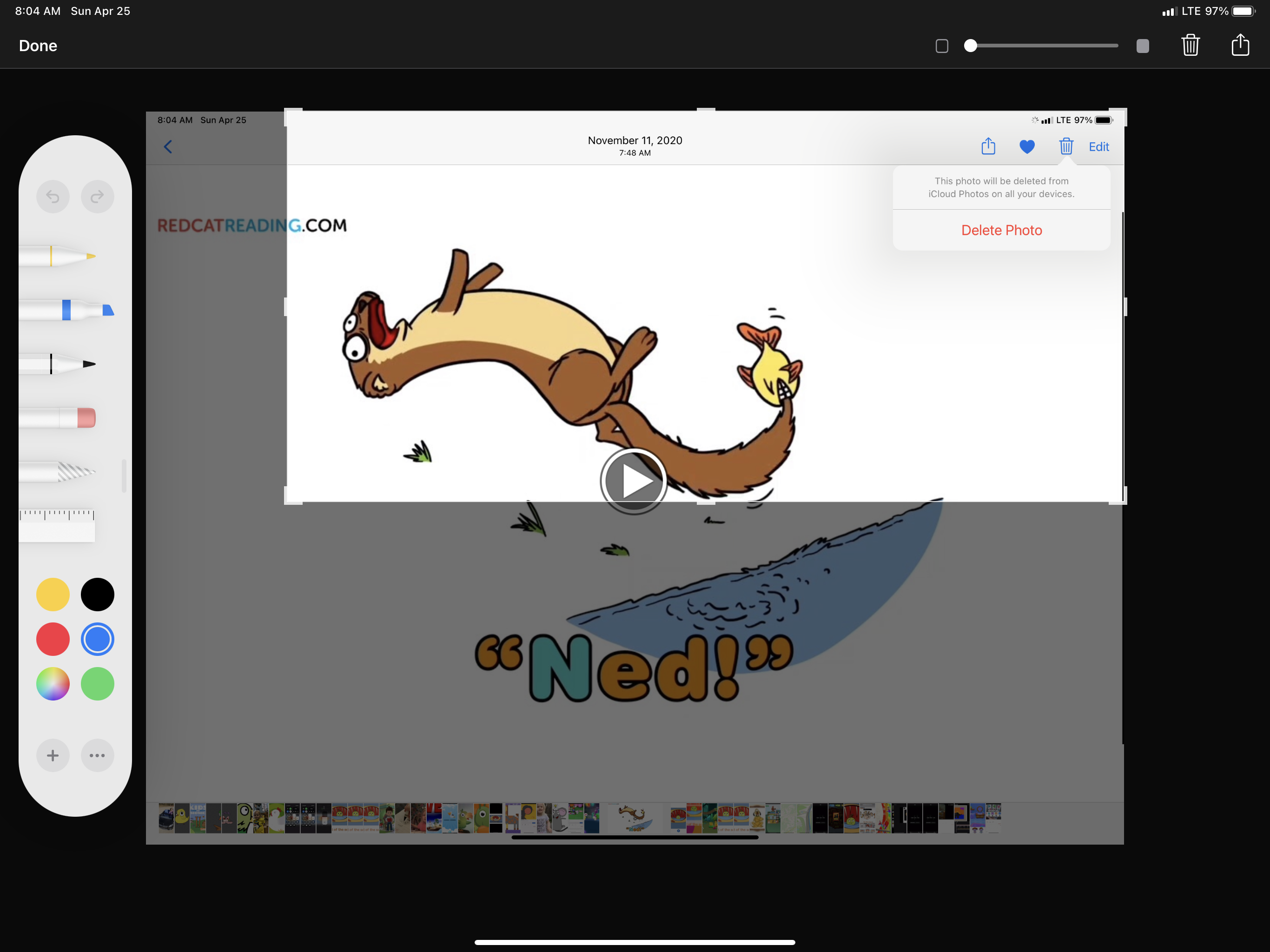Image resolution: width=1270 pixels, height=952 pixels.
Task: Click the solid square full-opacity icon
Action: coord(1143,46)
